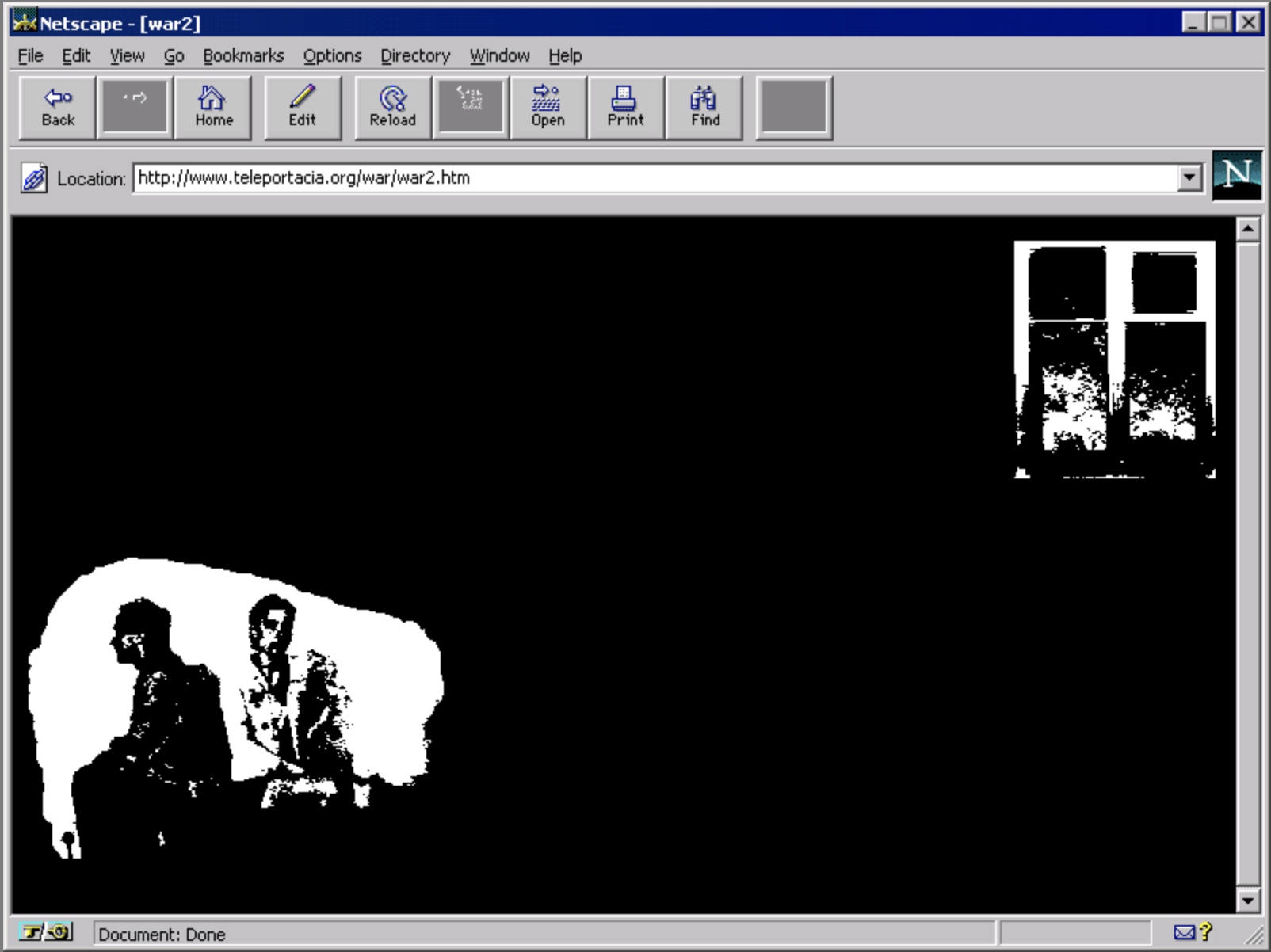Click the 'Document: Done' status text
The width and height of the screenshot is (1271, 952).
tap(162, 935)
